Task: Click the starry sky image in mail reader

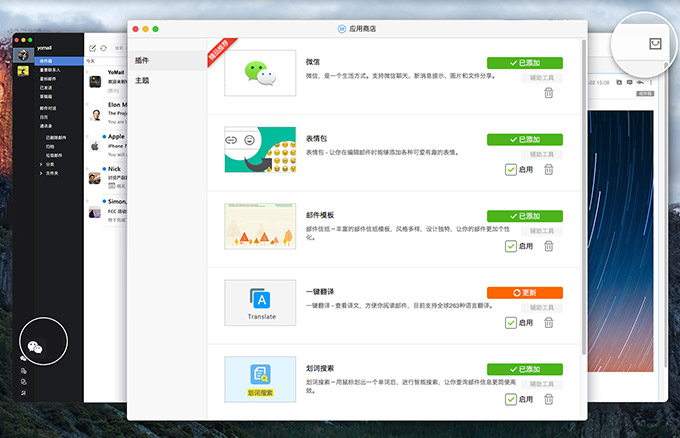Action: pyautogui.click(x=621, y=241)
